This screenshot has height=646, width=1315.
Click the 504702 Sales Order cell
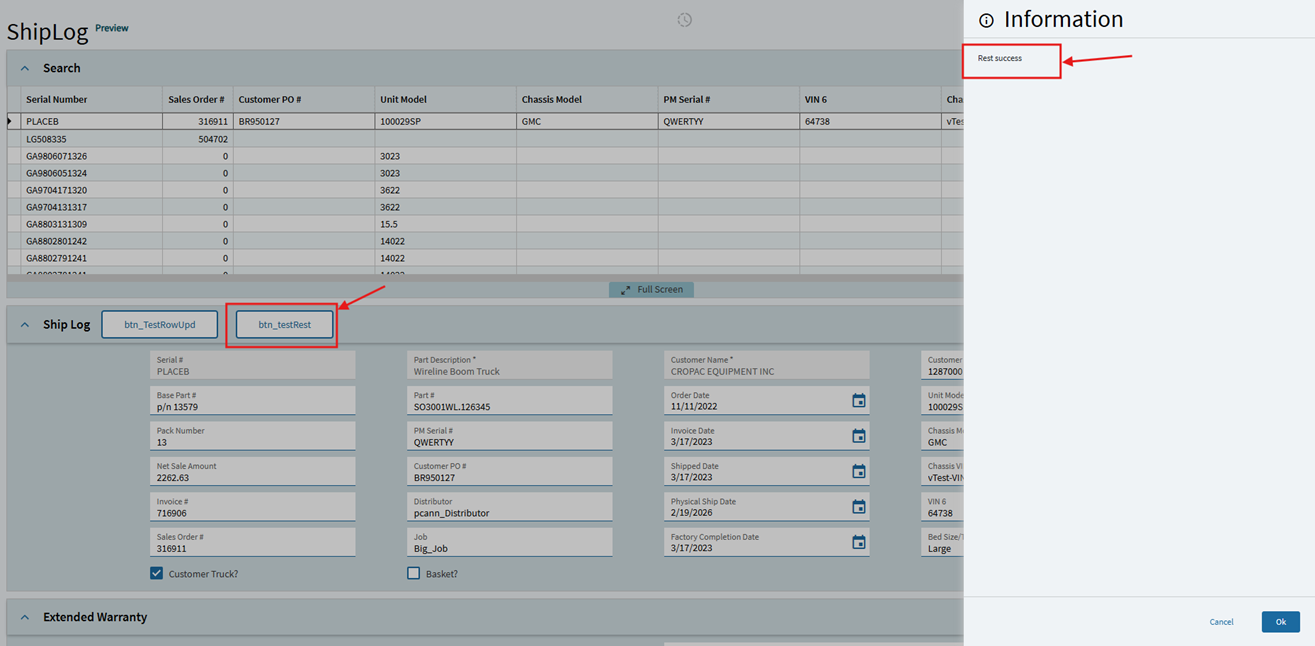(197, 139)
